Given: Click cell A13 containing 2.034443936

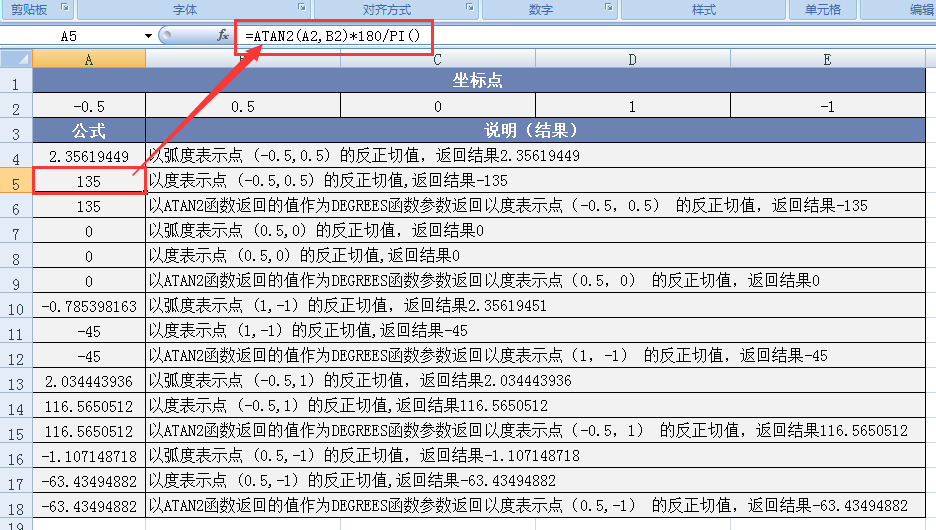Looking at the screenshot, I should tap(89, 382).
